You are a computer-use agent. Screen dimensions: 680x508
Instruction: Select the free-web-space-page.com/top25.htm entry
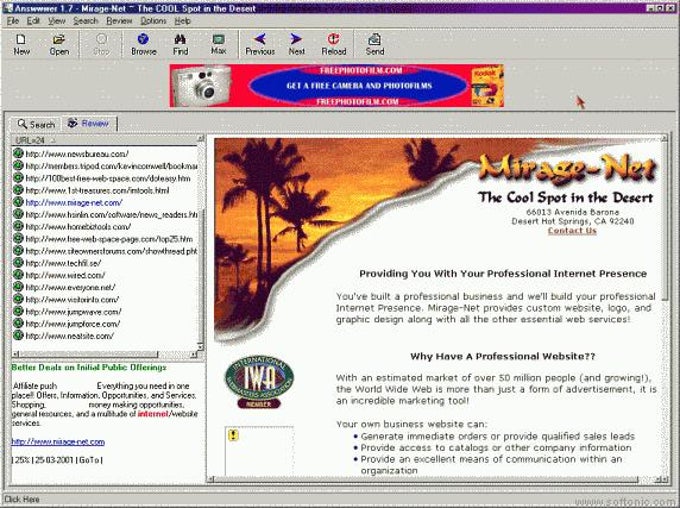coord(109,239)
